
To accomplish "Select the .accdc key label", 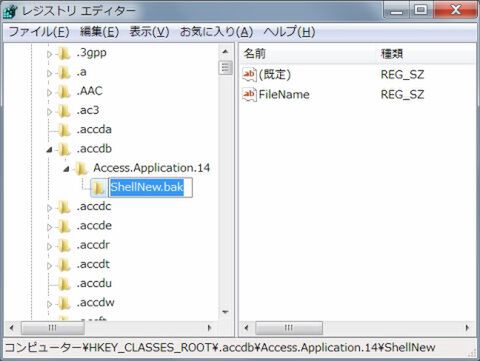I will click(x=94, y=207).
